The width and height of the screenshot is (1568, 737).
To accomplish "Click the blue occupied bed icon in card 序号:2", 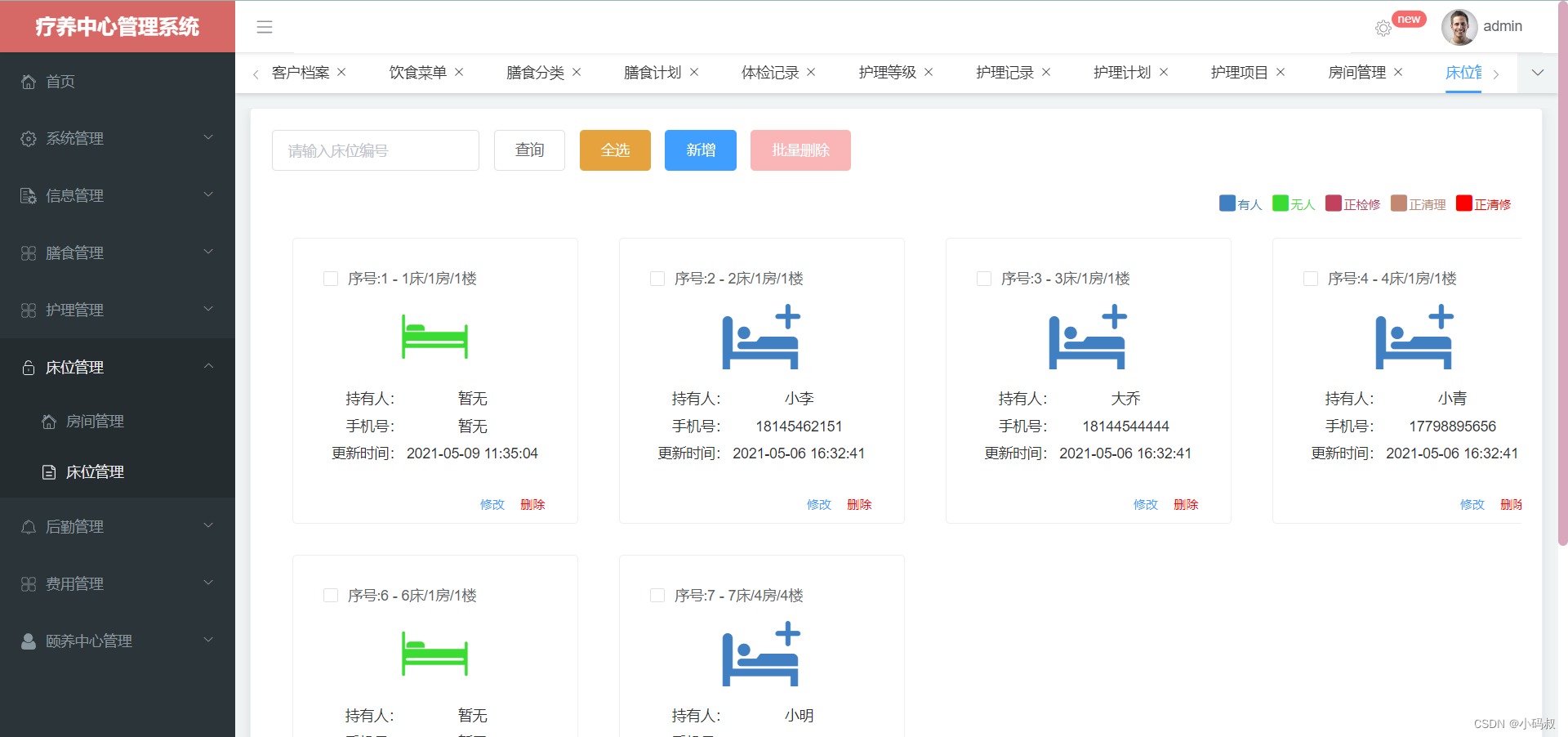I will click(x=761, y=337).
